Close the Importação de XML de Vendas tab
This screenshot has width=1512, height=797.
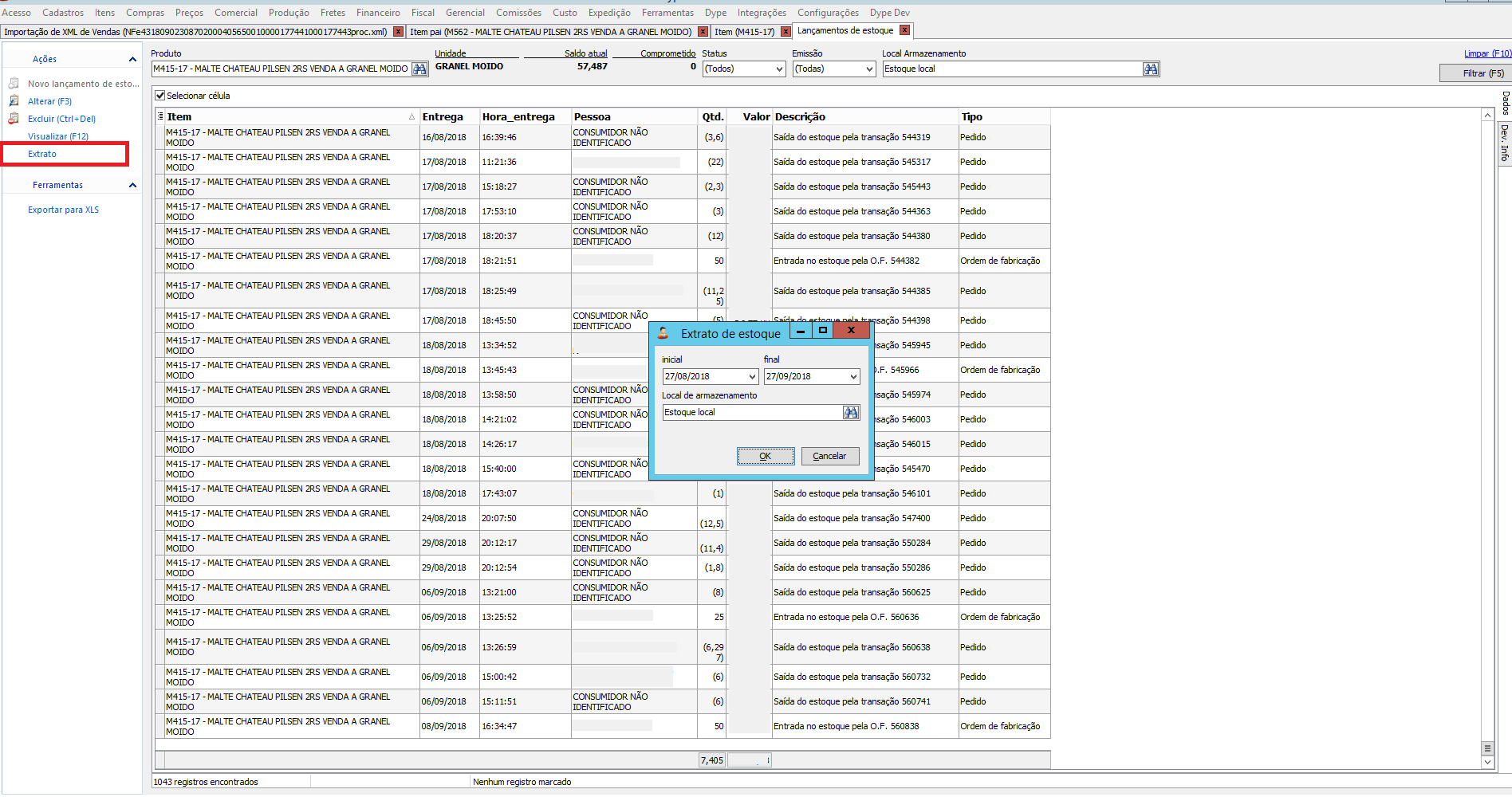pyautogui.click(x=398, y=32)
